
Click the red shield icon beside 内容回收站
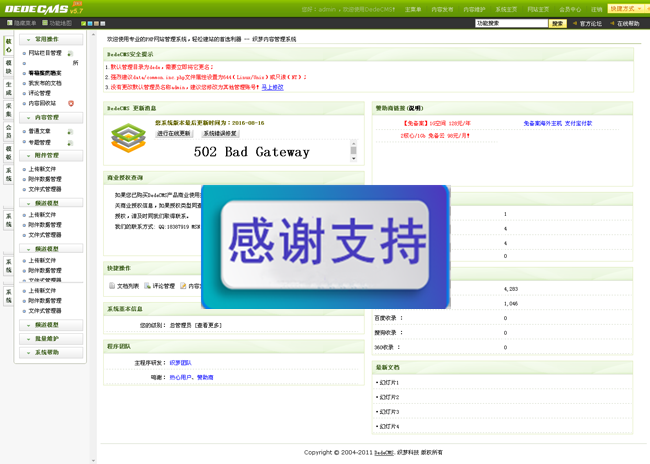(x=71, y=103)
